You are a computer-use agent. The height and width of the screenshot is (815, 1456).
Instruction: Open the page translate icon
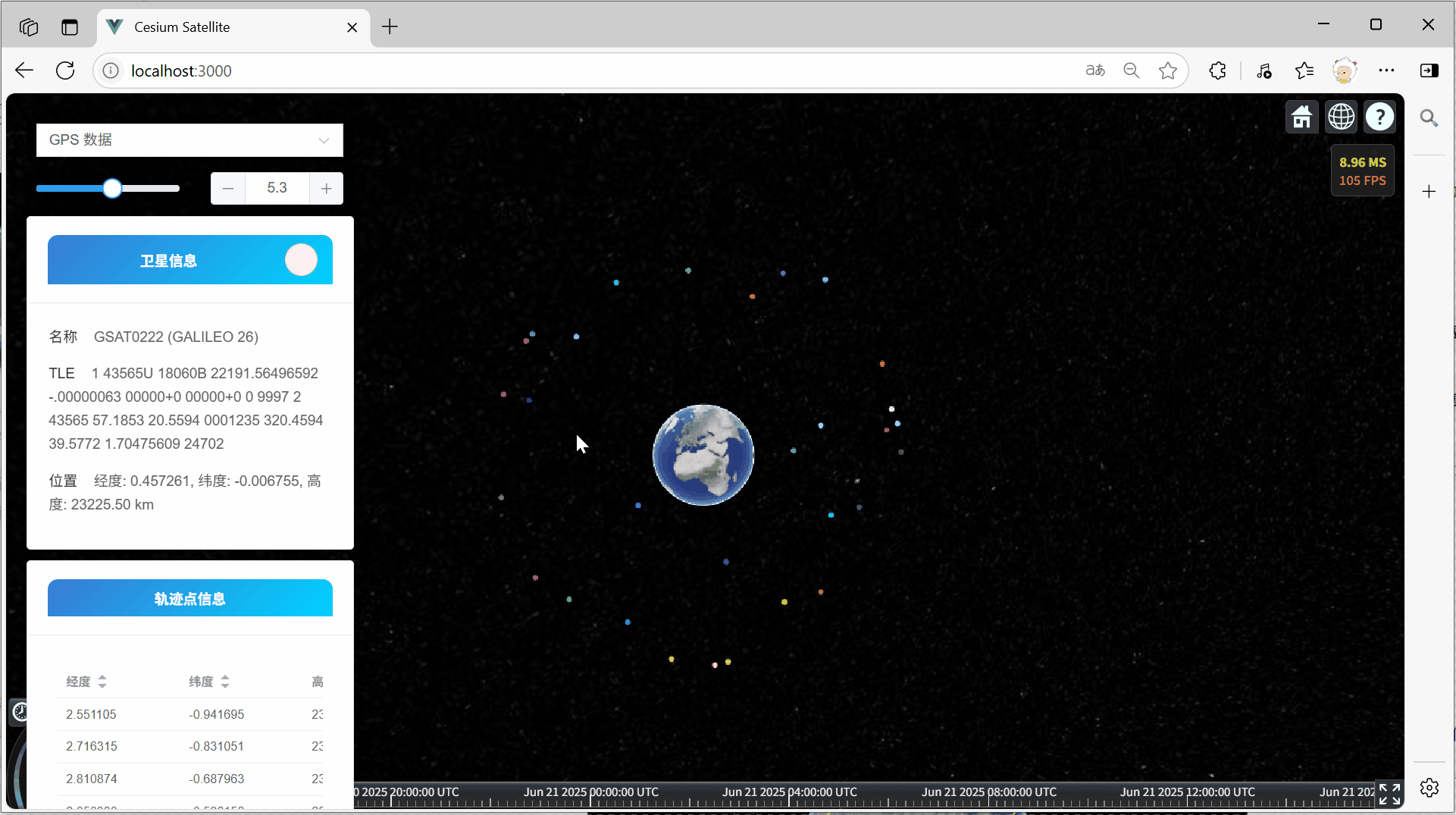pyautogui.click(x=1095, y=71)
